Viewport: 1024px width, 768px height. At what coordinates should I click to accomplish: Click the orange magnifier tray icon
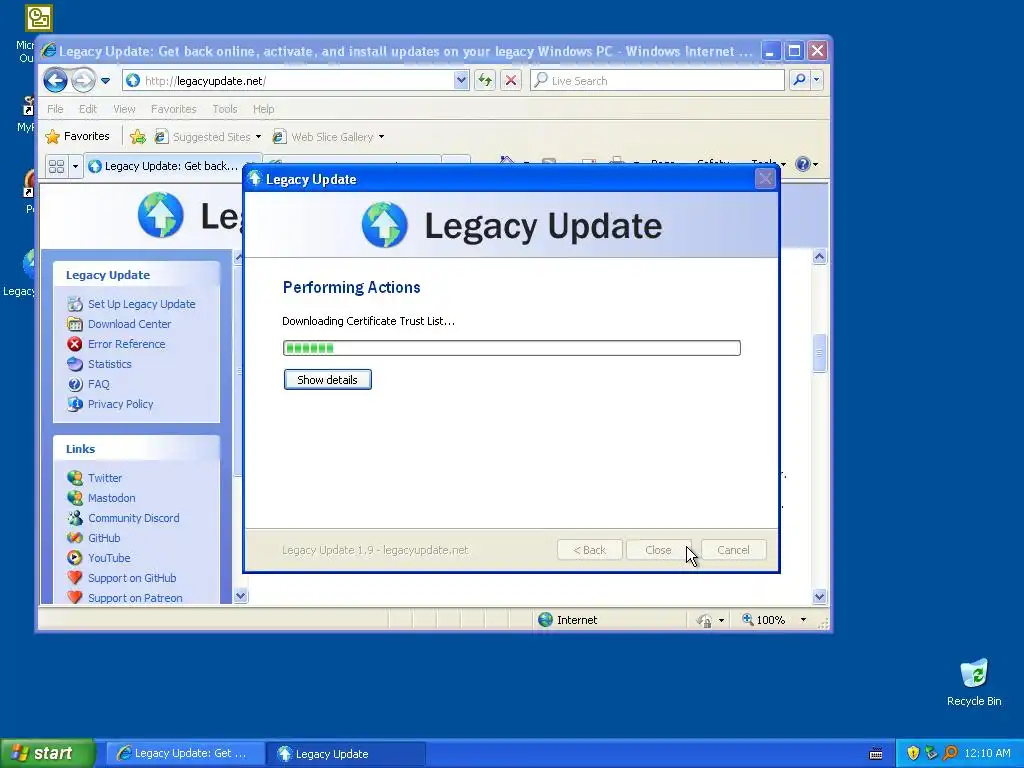point(950,753)
